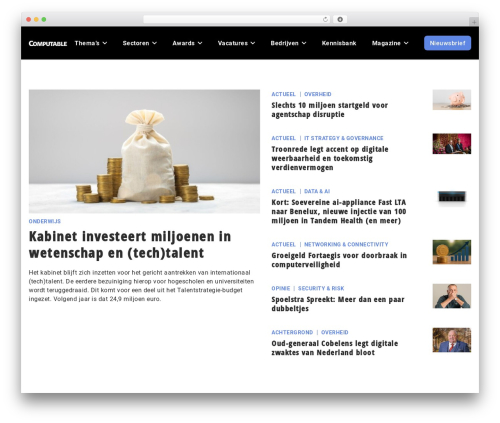500x423 pixels.
Task: Select the Data & AI tag
Action: (317, 191)
